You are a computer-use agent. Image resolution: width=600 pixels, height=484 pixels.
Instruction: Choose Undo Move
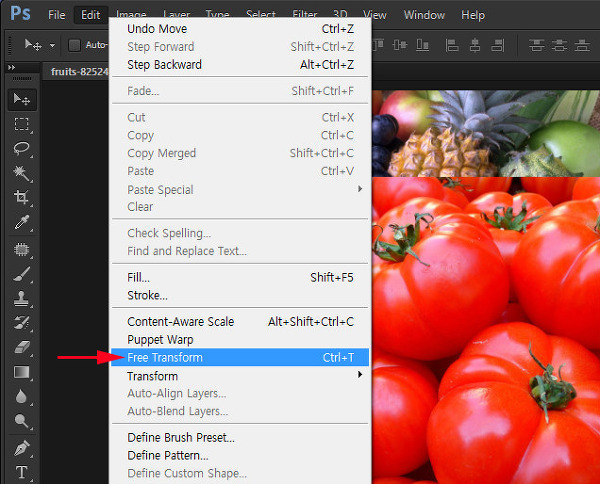240,29
